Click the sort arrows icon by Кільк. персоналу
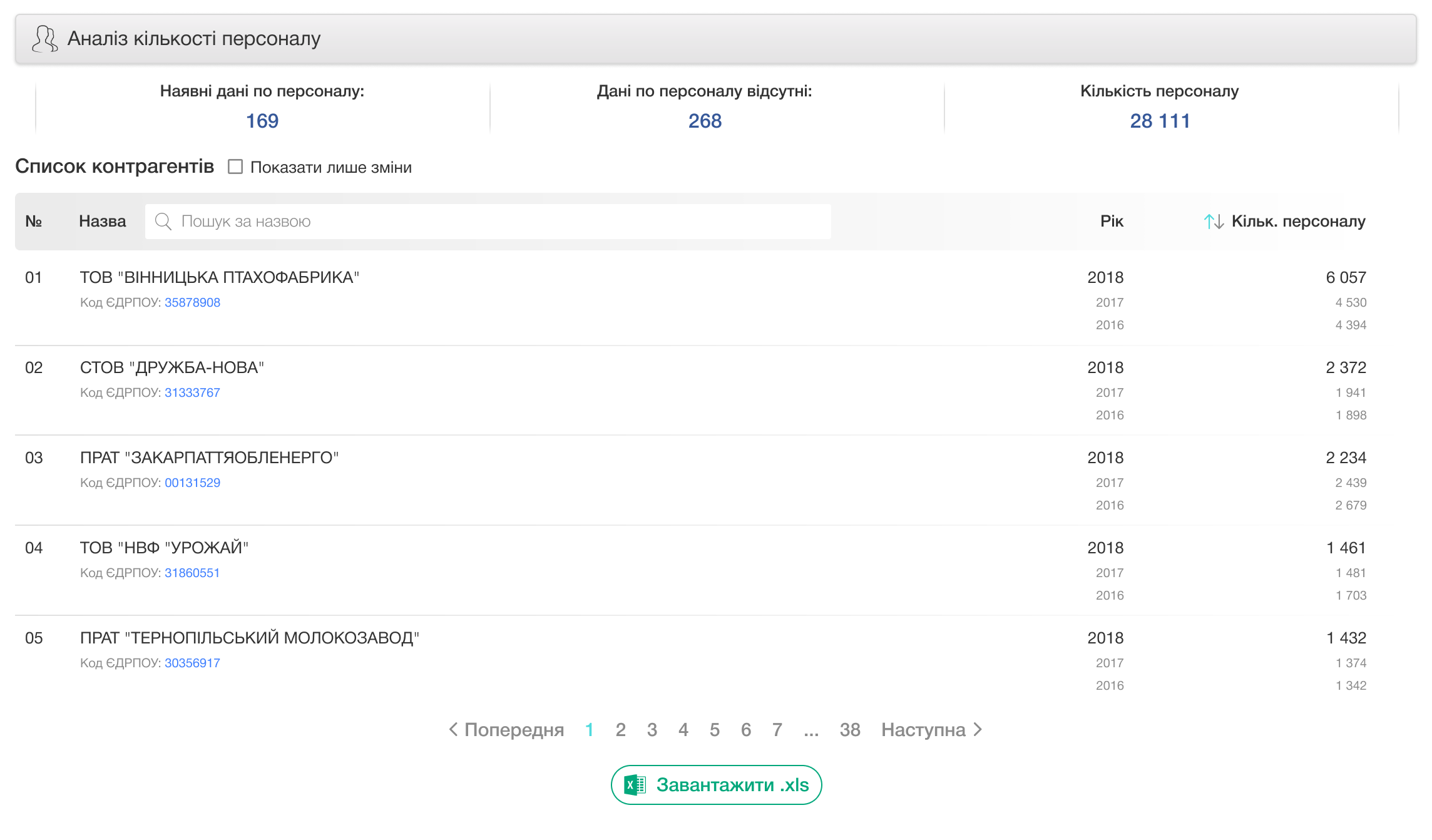The height and width of the screenshot is (840, 1432). 1213,222
